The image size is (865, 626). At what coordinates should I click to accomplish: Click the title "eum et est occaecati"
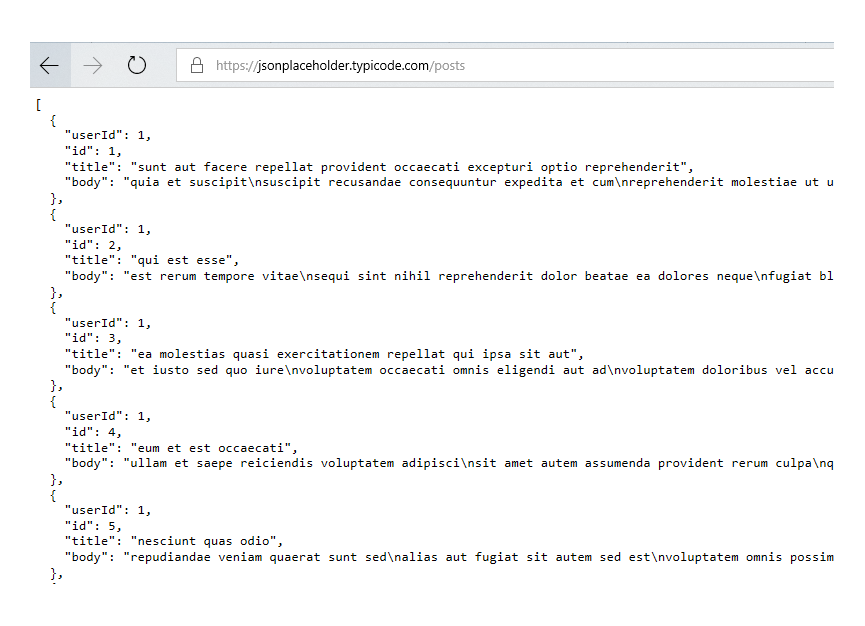click(214, 448)
